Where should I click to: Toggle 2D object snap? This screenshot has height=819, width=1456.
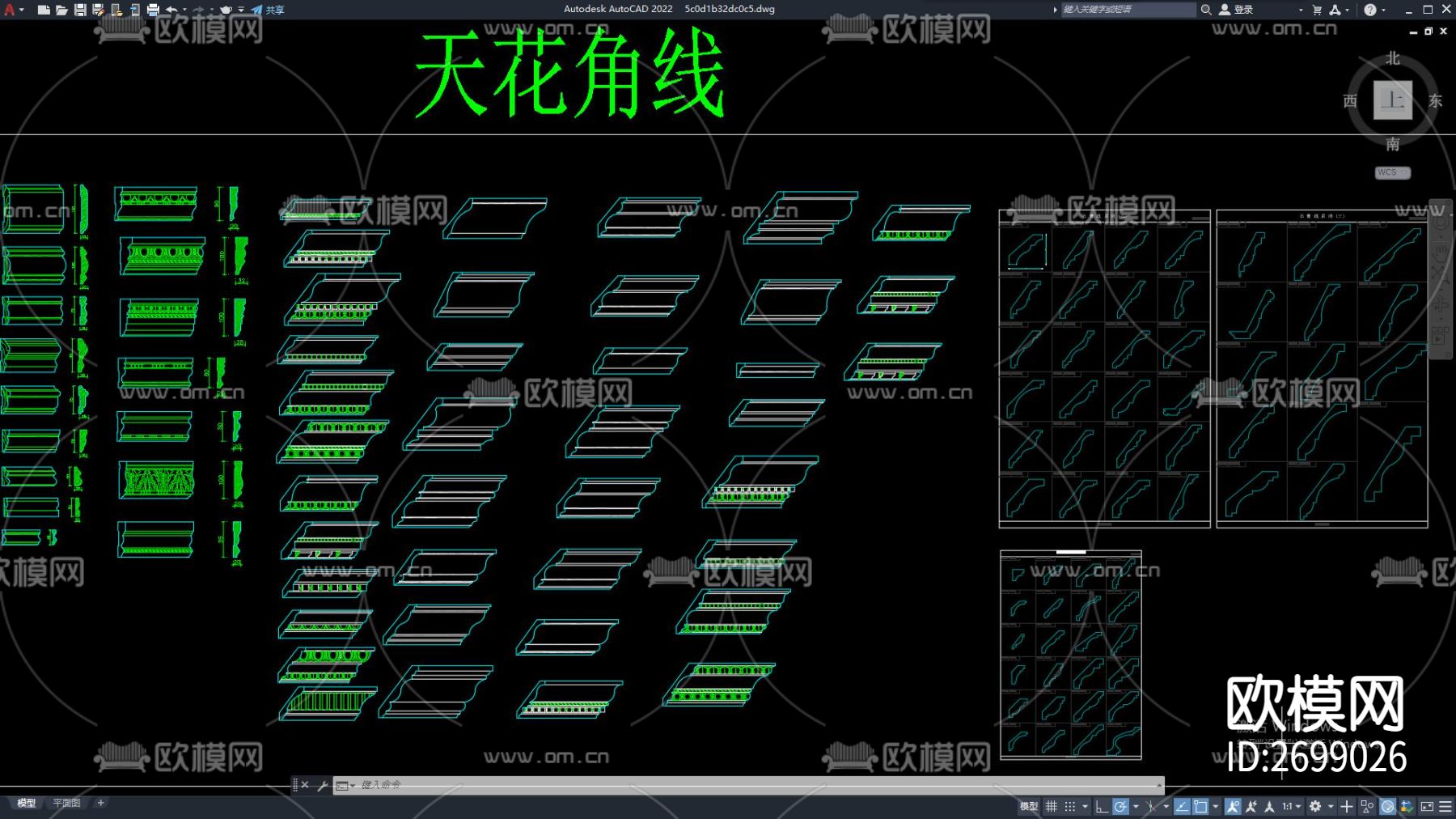[x=1201, y=806]
